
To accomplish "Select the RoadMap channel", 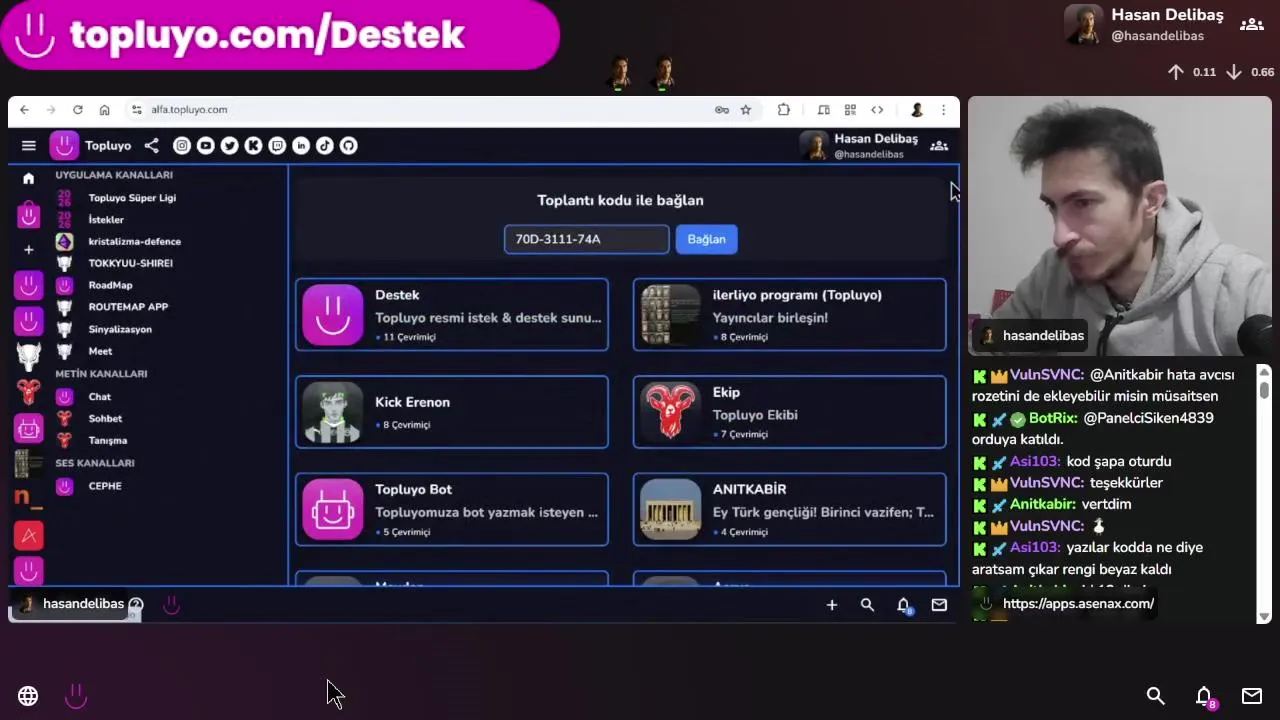I will pos(110,286).
